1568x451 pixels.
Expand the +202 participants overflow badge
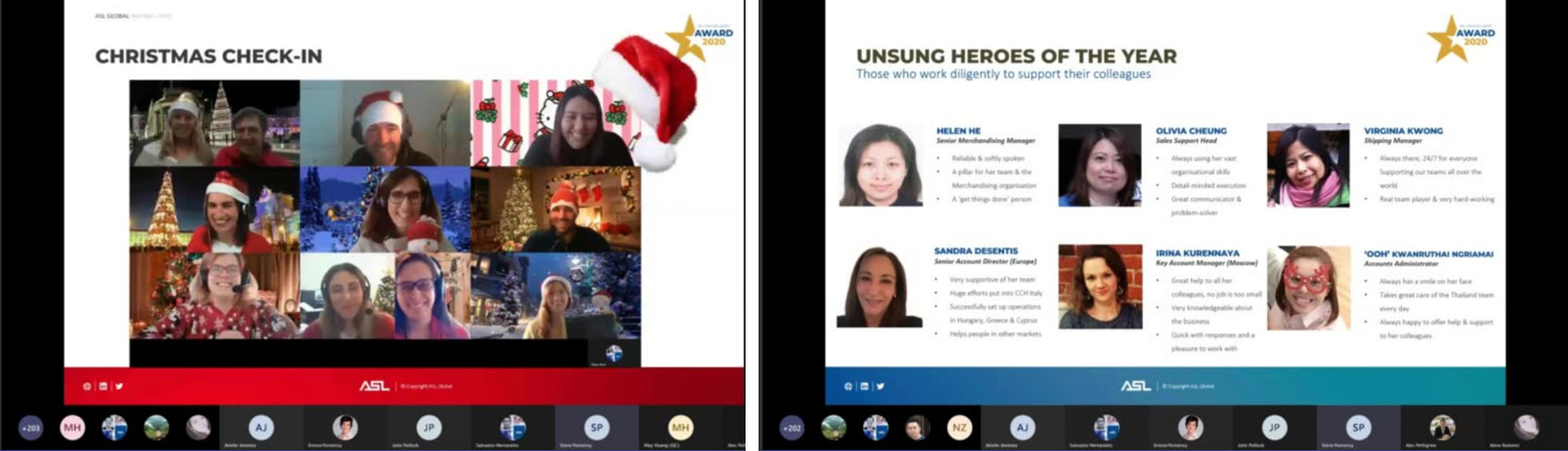pyautogui.click(x=792, y=428)
